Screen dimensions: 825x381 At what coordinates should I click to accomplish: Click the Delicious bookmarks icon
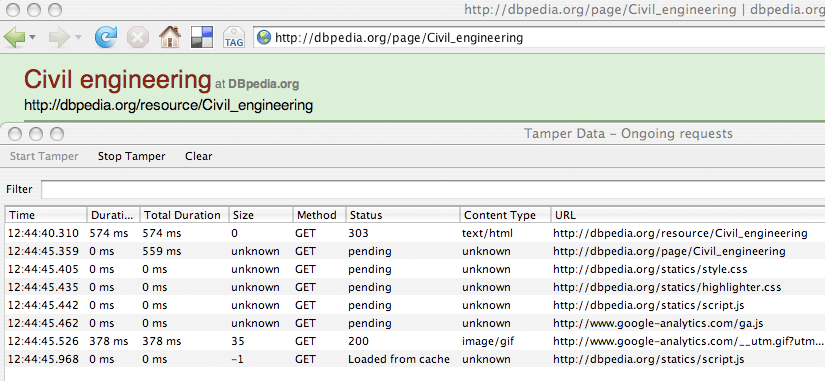click(202, 37)
